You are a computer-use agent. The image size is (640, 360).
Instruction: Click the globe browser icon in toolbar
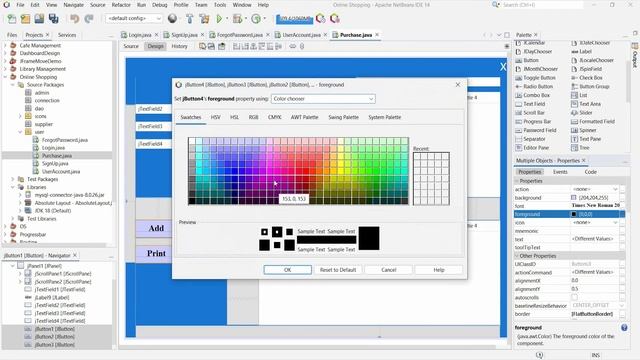point(172,19)
